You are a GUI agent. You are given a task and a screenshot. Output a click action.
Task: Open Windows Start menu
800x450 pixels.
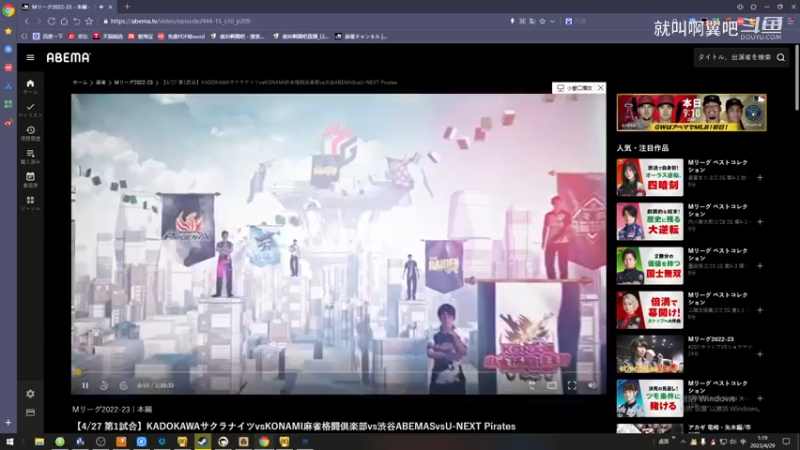[x=9, y=441]
